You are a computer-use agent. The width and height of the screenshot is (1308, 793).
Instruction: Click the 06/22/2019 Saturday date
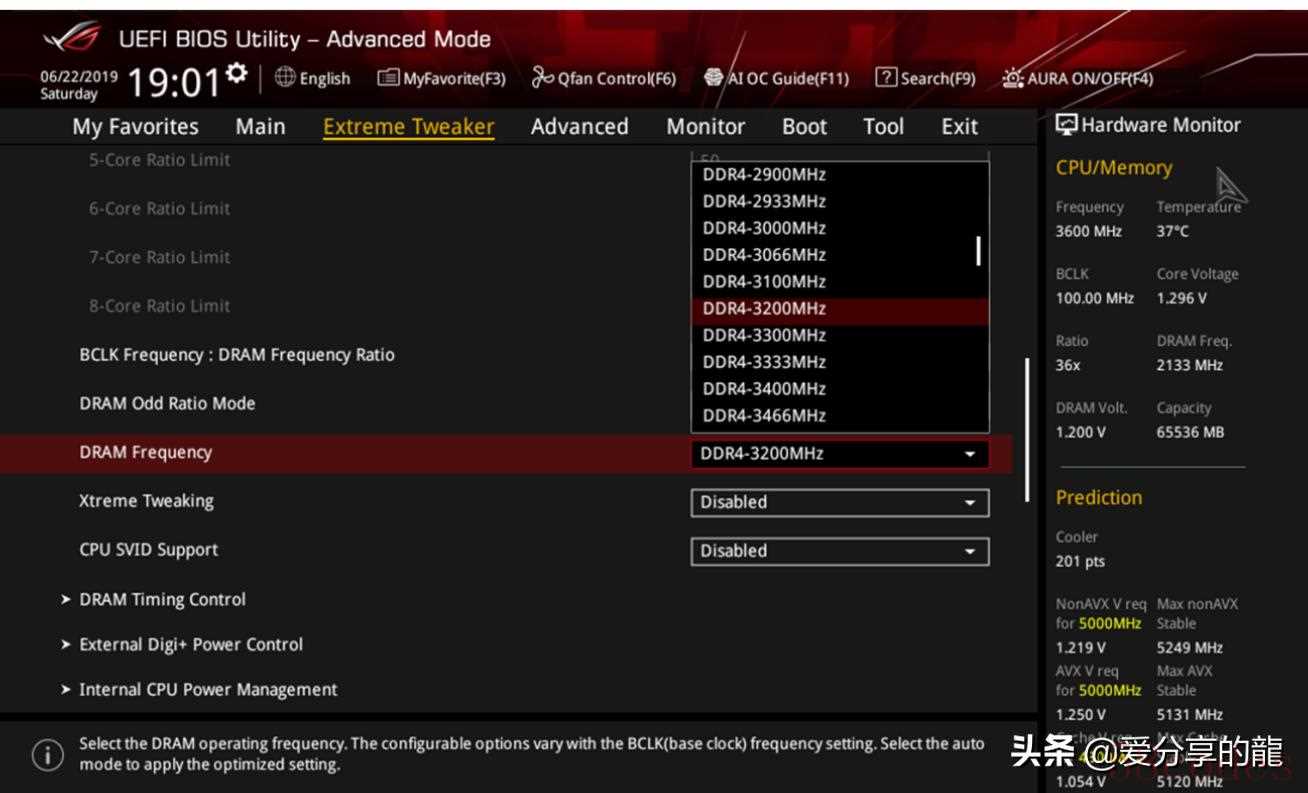78,84
